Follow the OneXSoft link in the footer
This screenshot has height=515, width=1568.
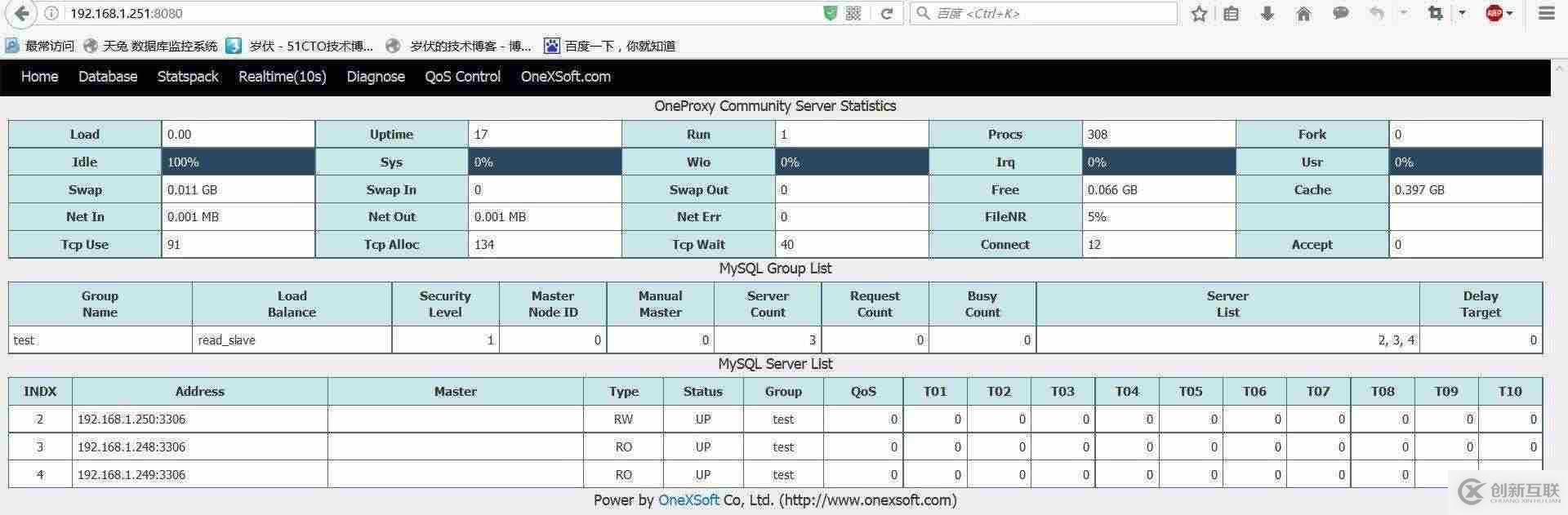(688, 500)
